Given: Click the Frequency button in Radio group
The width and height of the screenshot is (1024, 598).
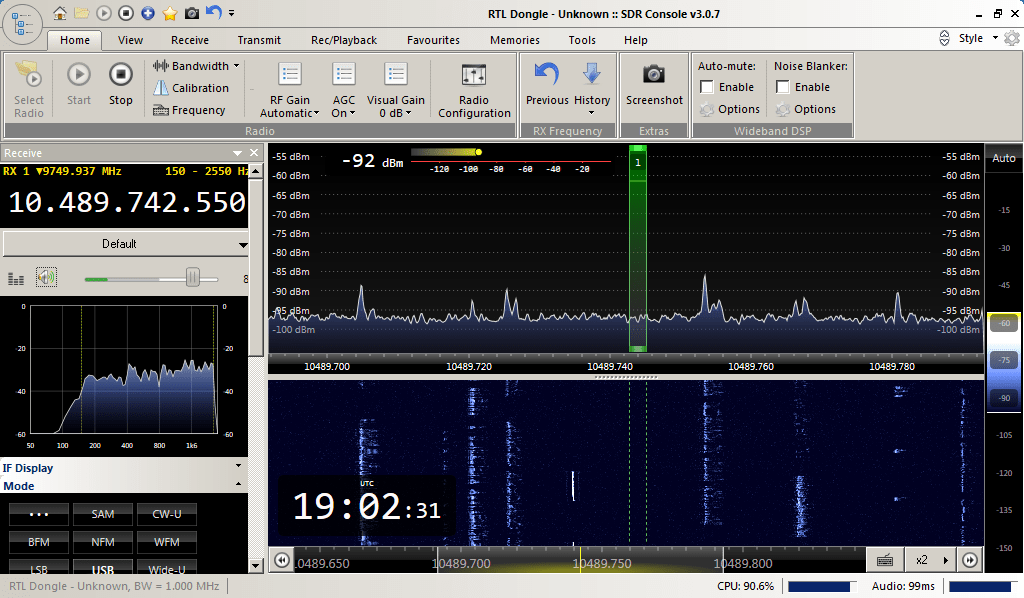Looking at the screenshot, I should point(189,110).
